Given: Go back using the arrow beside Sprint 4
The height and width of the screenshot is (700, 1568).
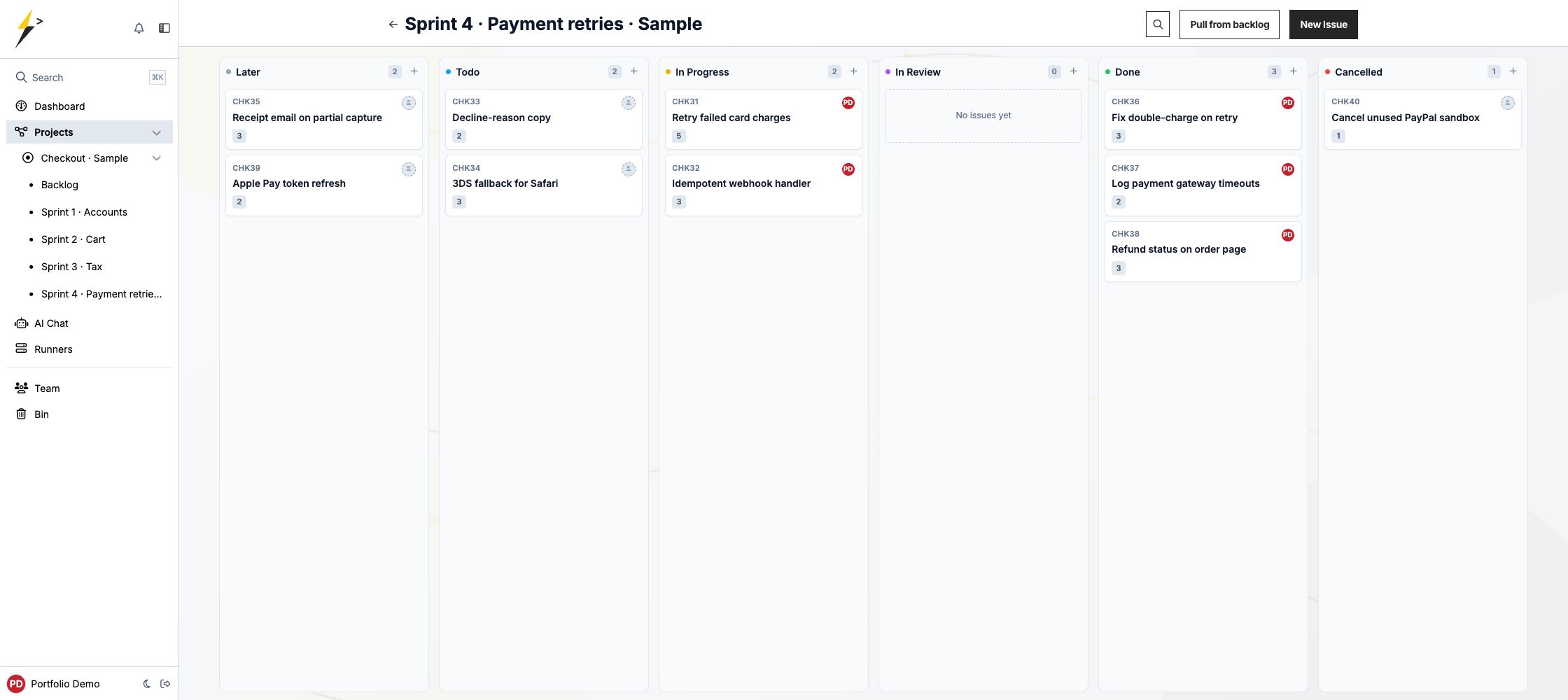Looking at the screenshot, I should click(x=393, y=24).
